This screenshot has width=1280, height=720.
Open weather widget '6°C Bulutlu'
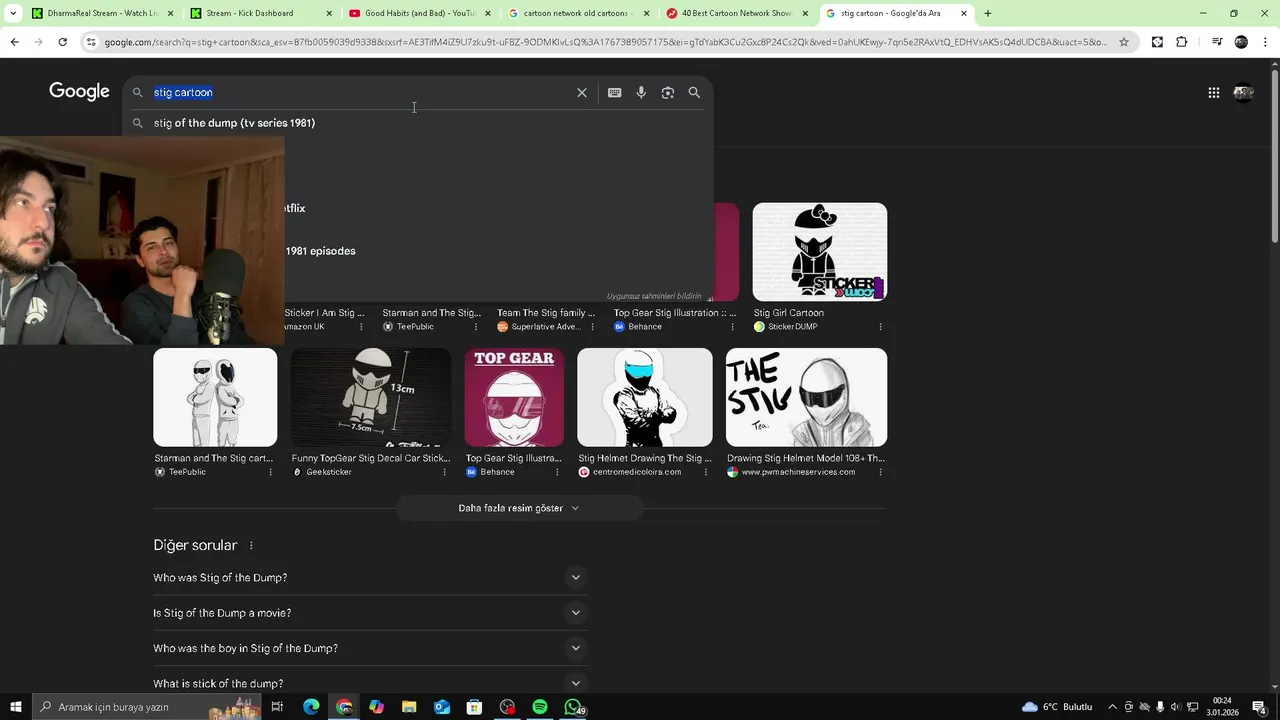tap(1057, 707)
